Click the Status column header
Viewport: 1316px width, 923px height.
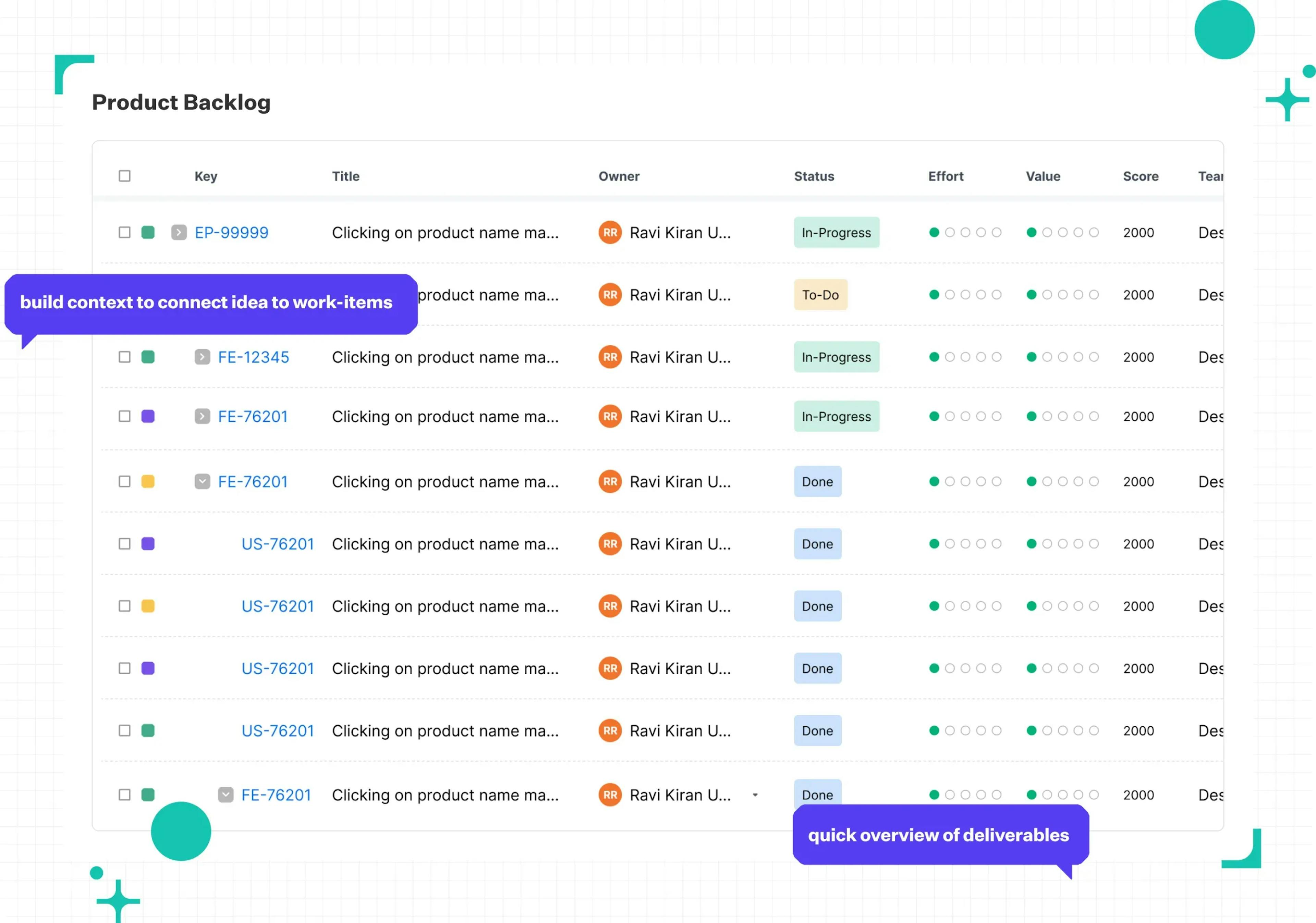815,176
